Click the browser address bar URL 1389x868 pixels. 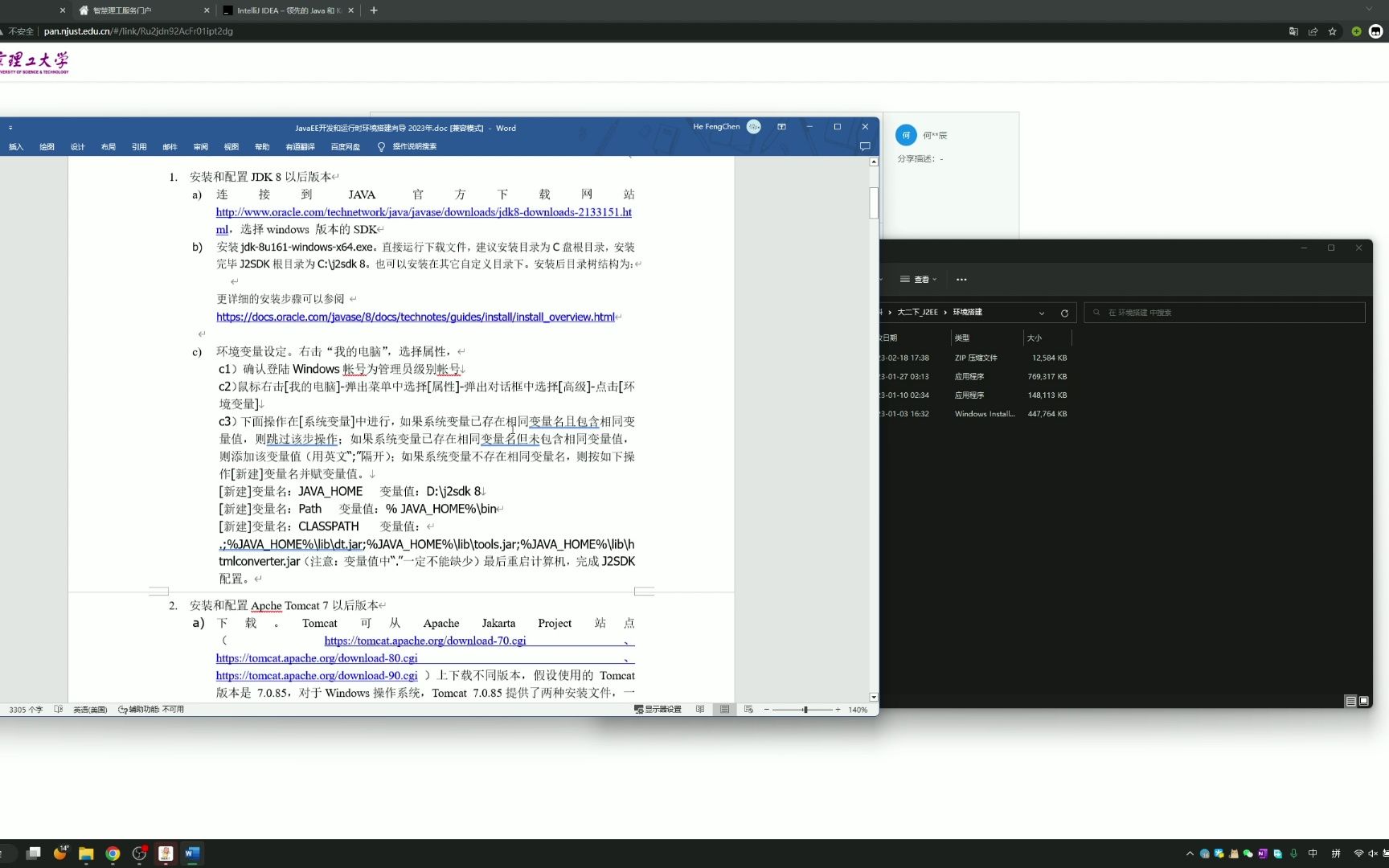point(138,31)
